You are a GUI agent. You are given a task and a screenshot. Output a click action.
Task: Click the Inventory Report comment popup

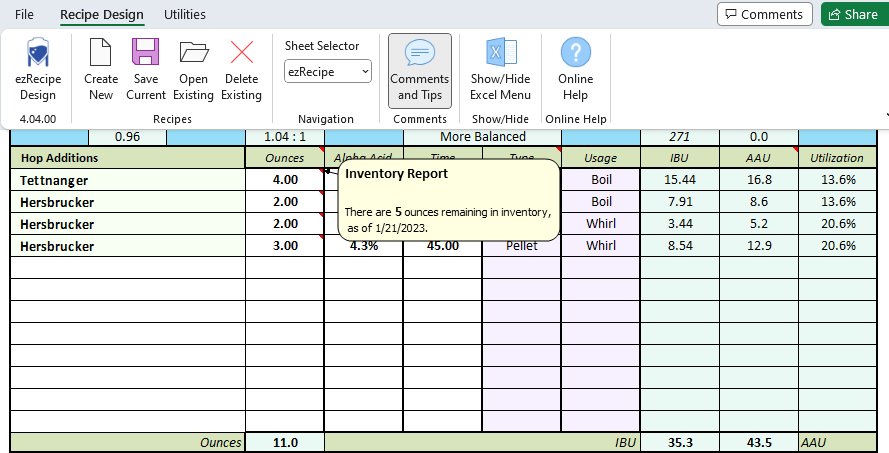(448, 200)
